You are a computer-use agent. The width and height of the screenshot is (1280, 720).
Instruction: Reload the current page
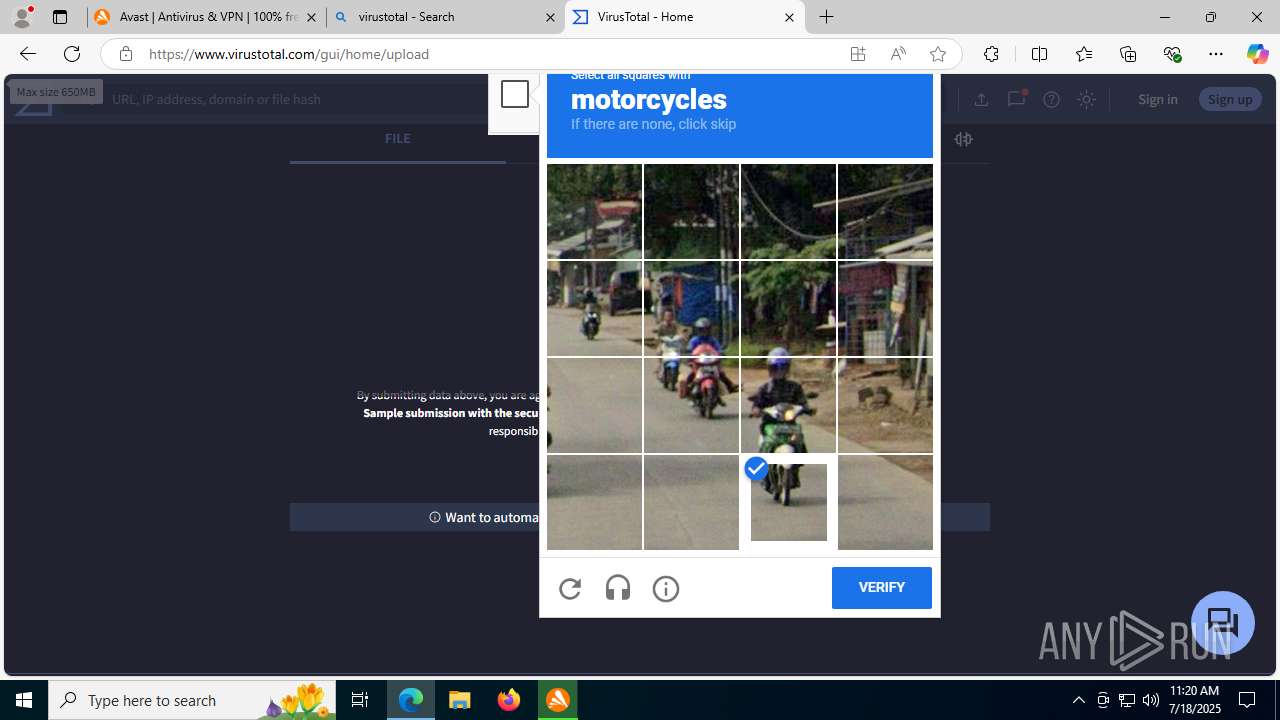tap(72, 54)
